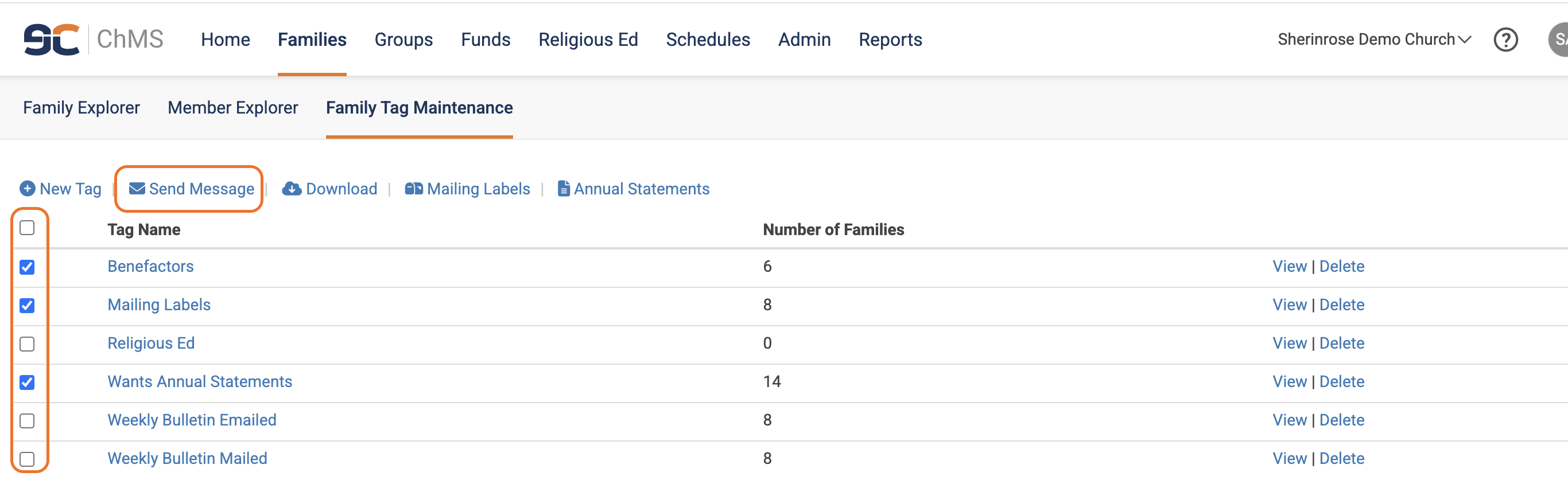Open the Reports menu
This screenshot has height=484, width=1568.
tap(890, 40)
